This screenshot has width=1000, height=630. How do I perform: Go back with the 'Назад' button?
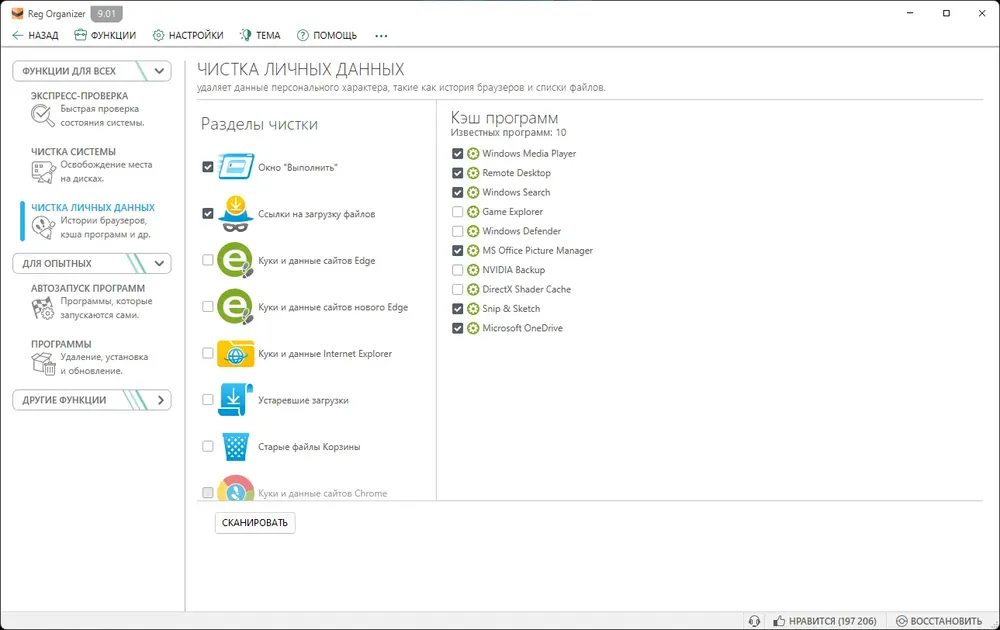point(35,36)
